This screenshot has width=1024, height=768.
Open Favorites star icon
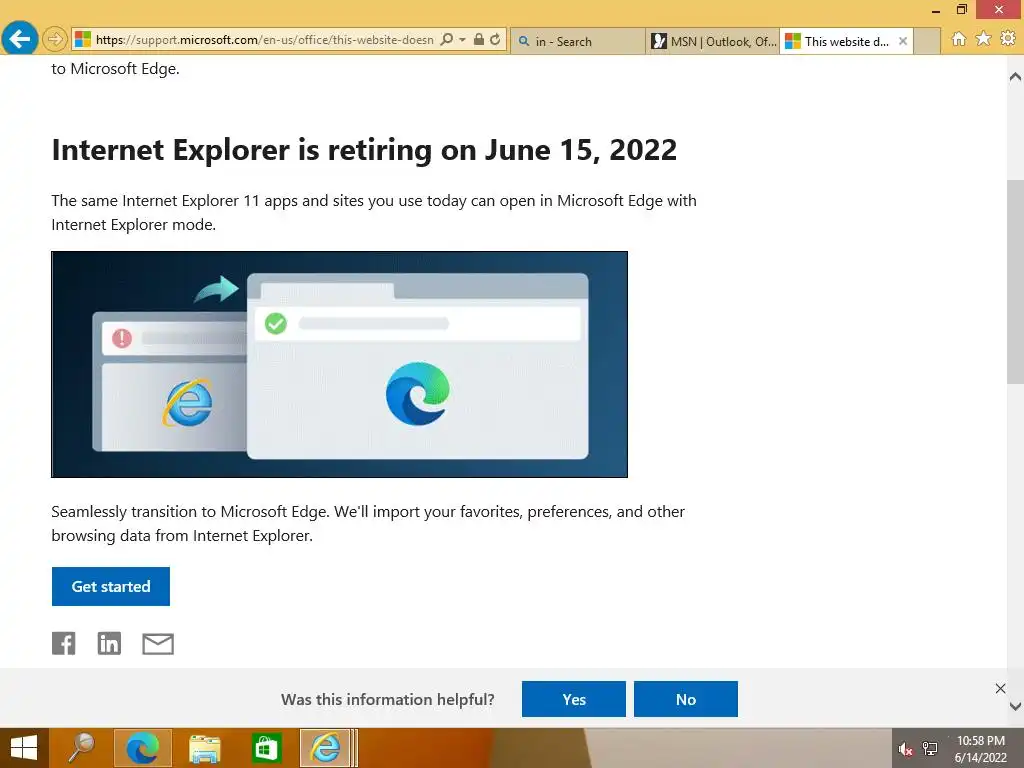(984, 39)
